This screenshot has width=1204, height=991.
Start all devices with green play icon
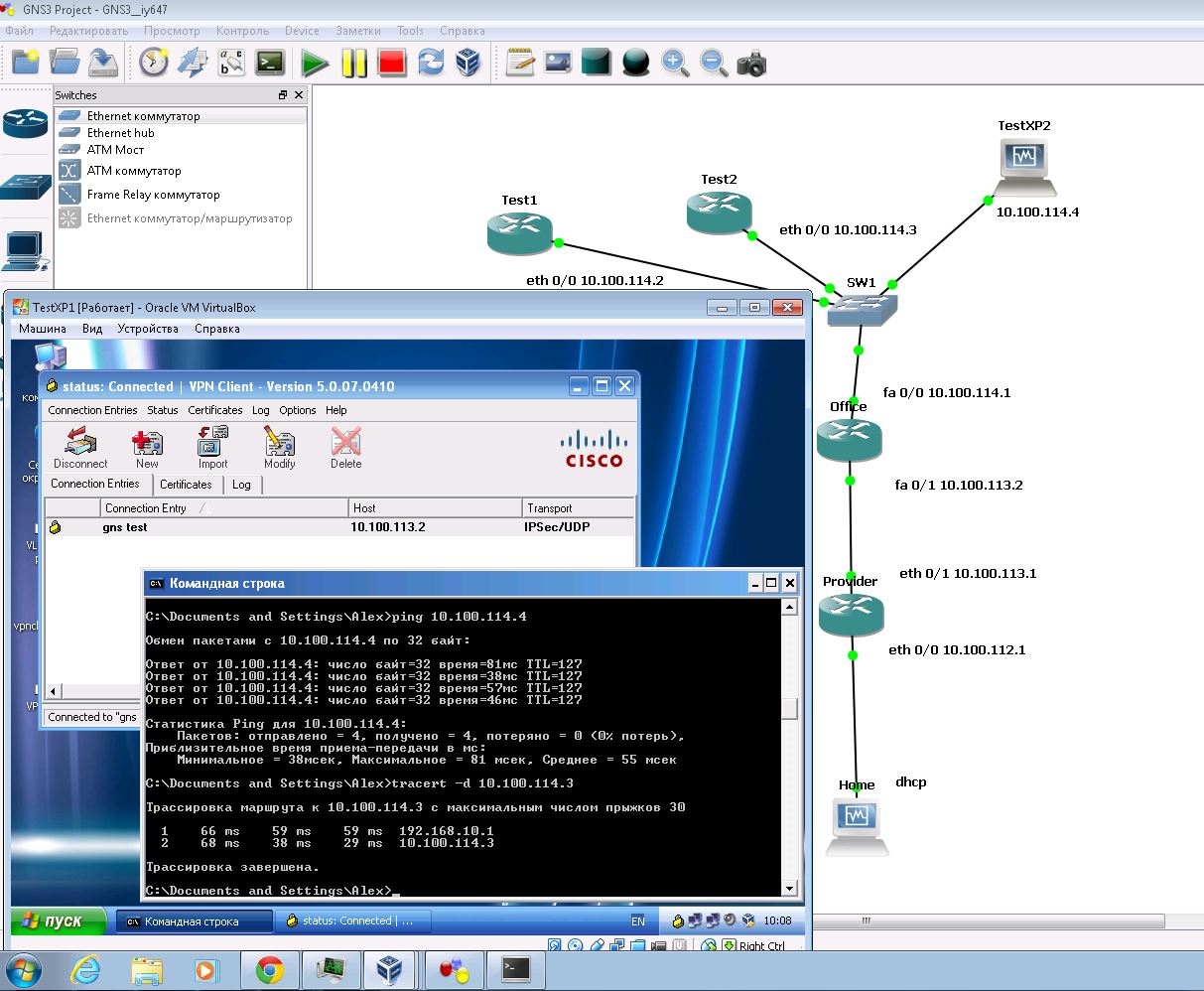(316, 64)
